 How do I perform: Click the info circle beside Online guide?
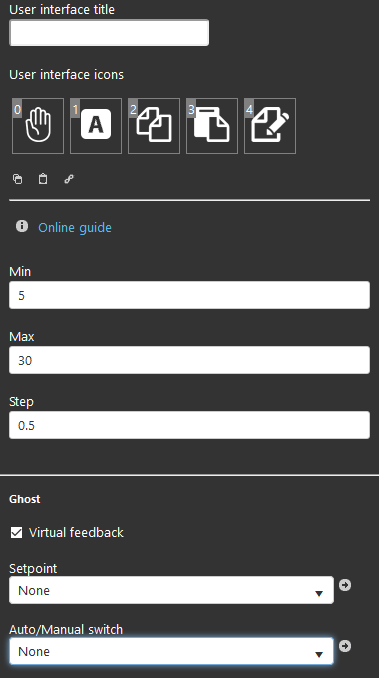pos(22,226)
